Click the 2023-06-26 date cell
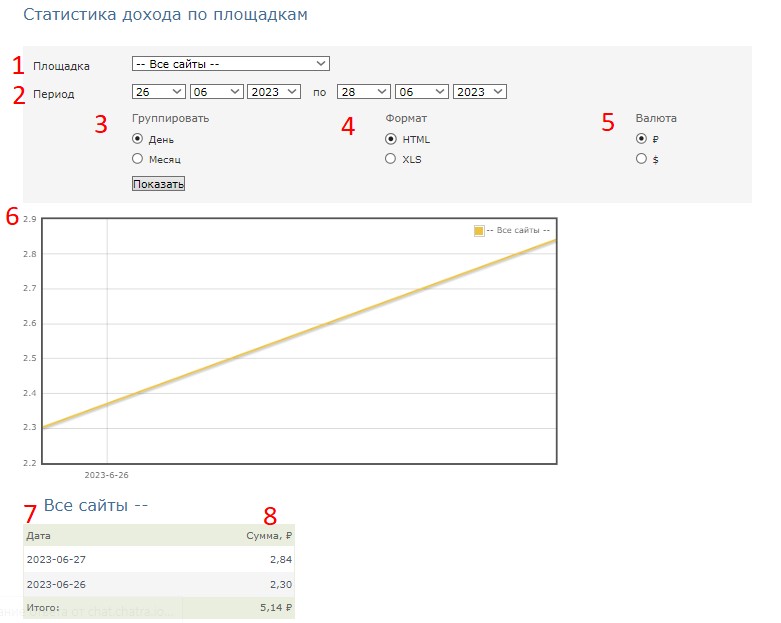 point(56,584)
